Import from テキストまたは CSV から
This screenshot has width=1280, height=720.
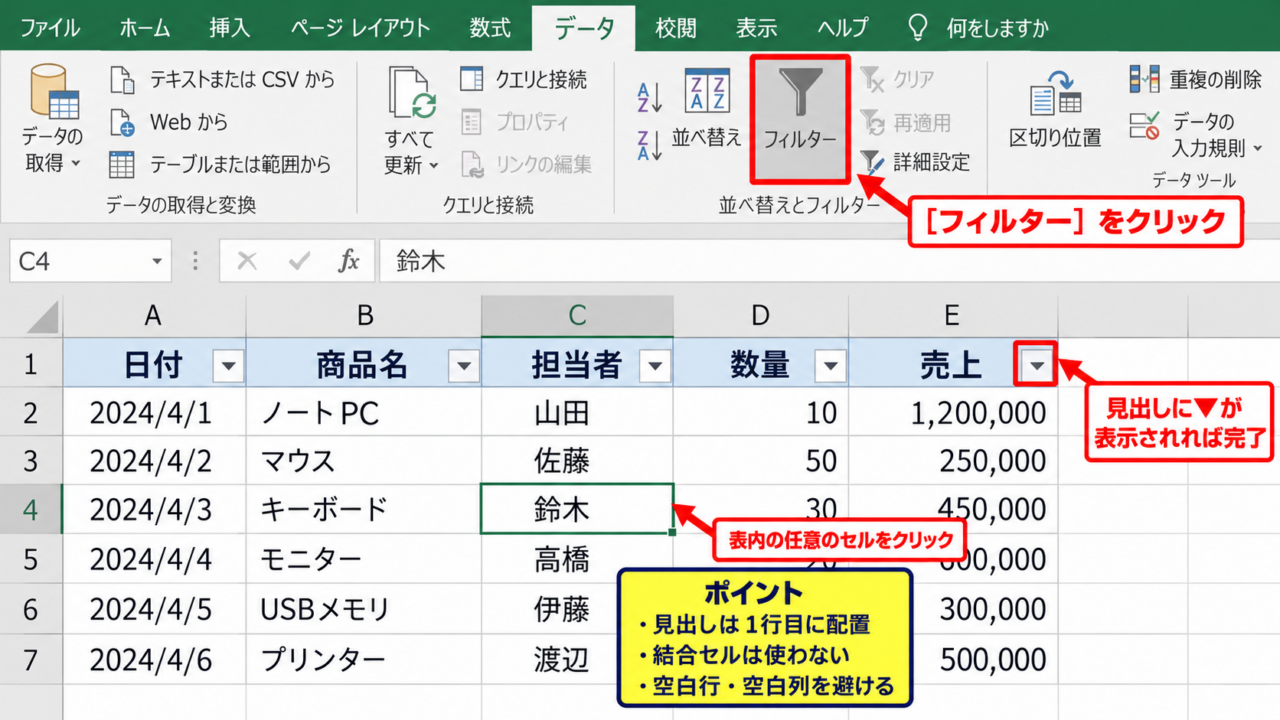click(222, 79)
